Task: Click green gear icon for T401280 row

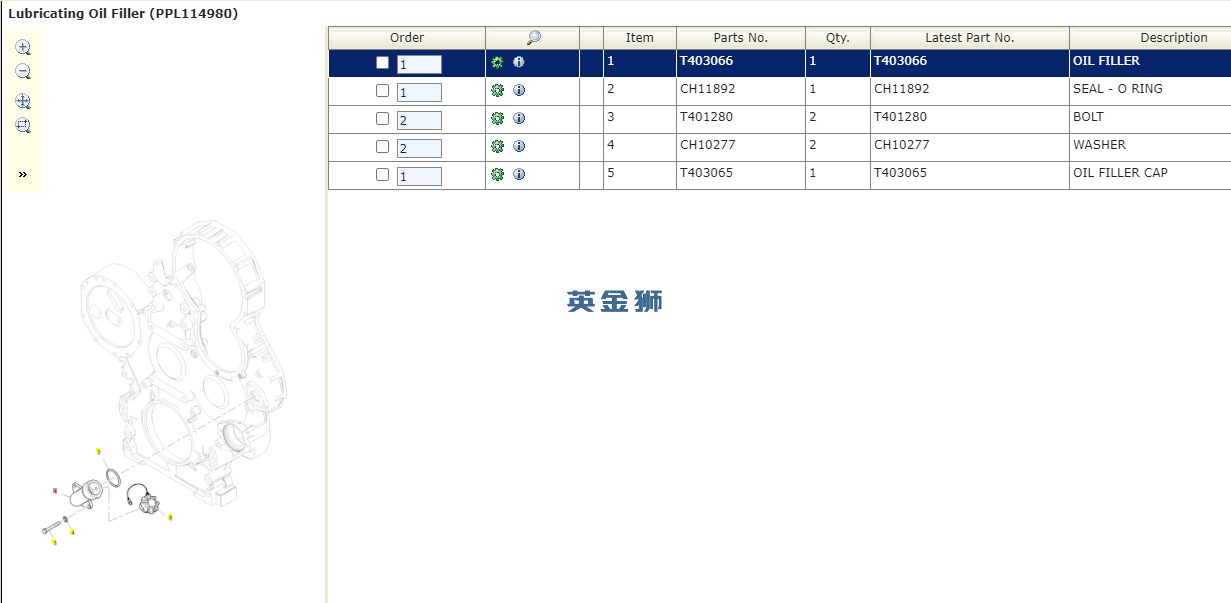Action: tap(497, 118)
